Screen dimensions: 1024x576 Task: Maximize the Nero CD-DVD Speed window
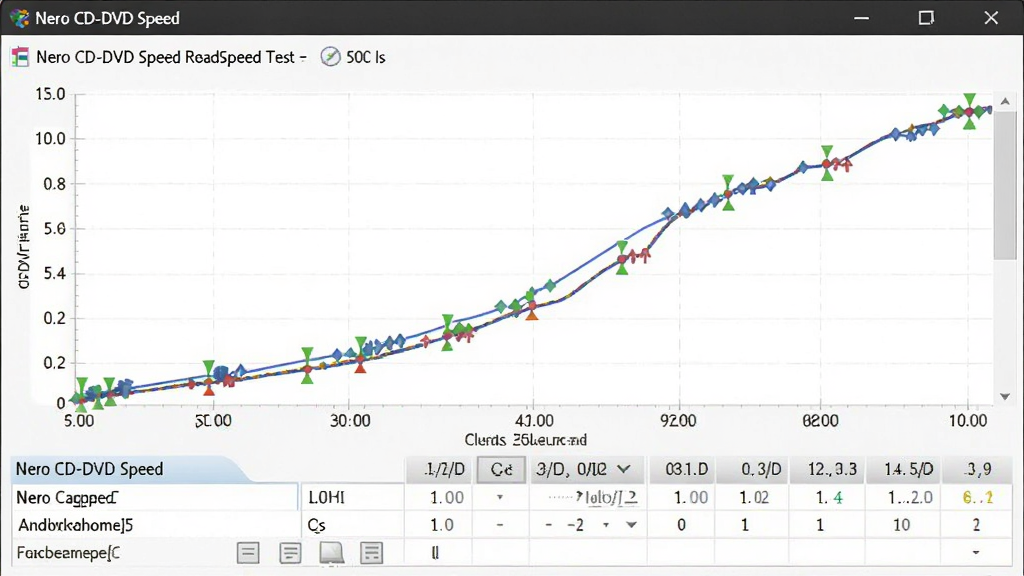[x=926, y=18]
